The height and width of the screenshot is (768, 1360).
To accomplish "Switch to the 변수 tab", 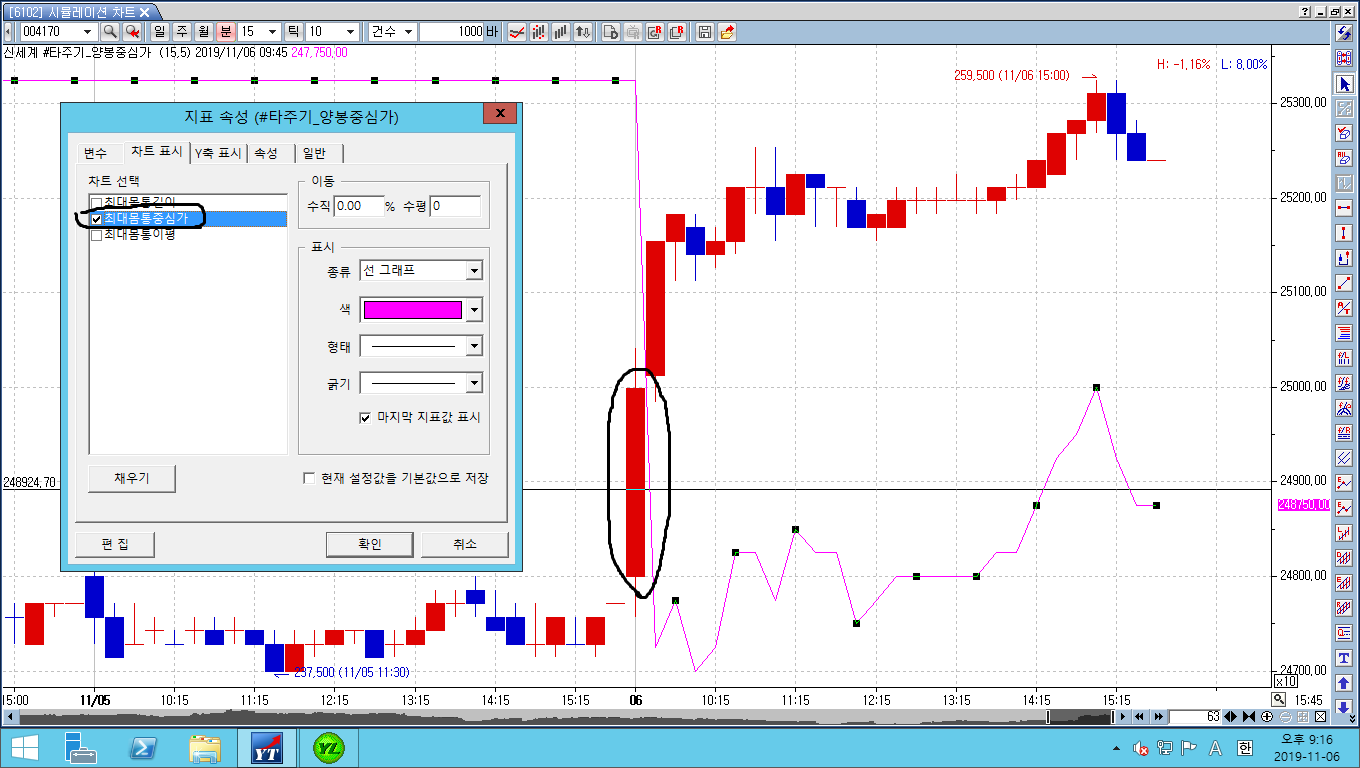I will click(96, 153).
